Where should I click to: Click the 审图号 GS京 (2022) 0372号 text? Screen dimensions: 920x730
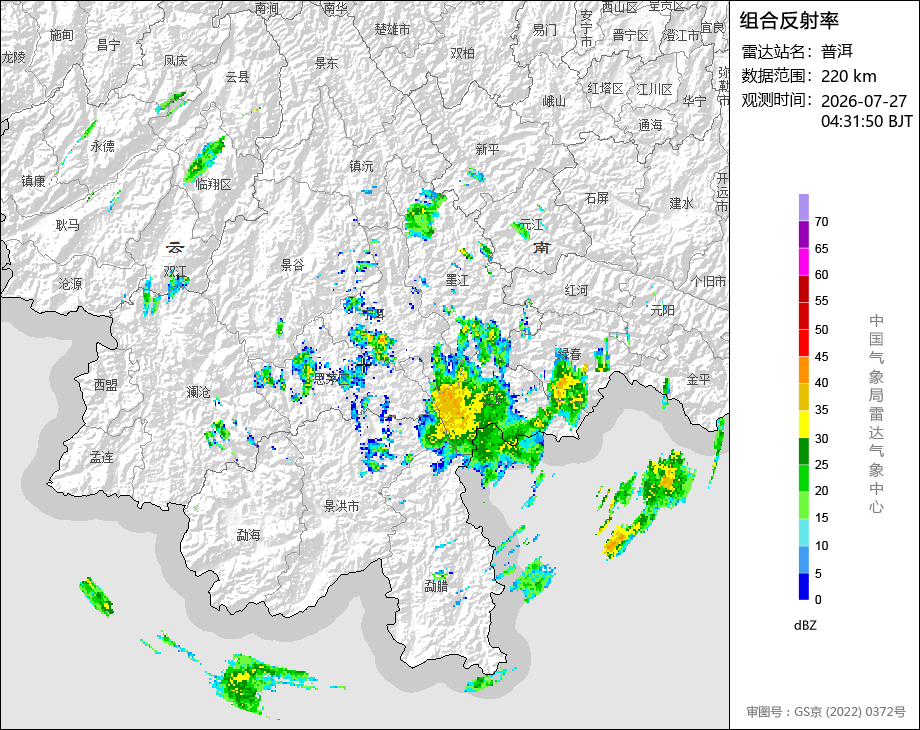pyautogui.click(x=826, y=712)
